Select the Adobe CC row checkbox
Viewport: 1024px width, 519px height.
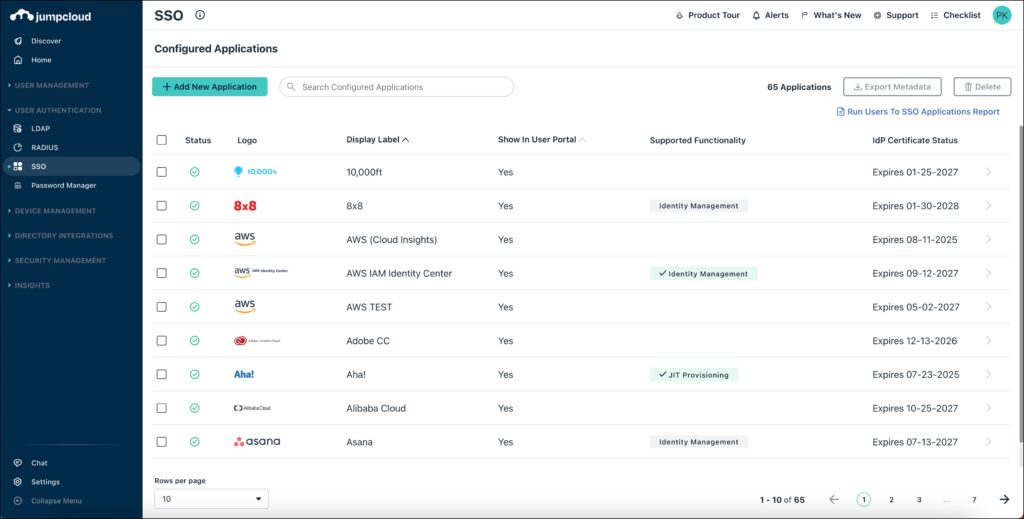(x=162, y=341)
